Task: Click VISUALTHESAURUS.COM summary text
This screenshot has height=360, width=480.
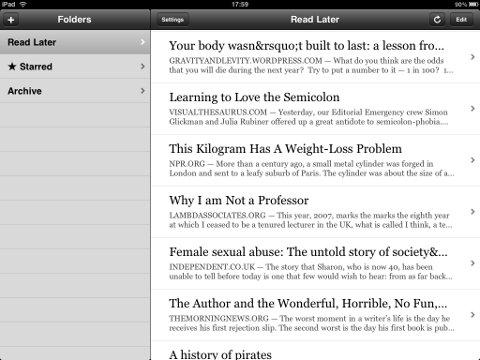Action: tap(308, 117)
